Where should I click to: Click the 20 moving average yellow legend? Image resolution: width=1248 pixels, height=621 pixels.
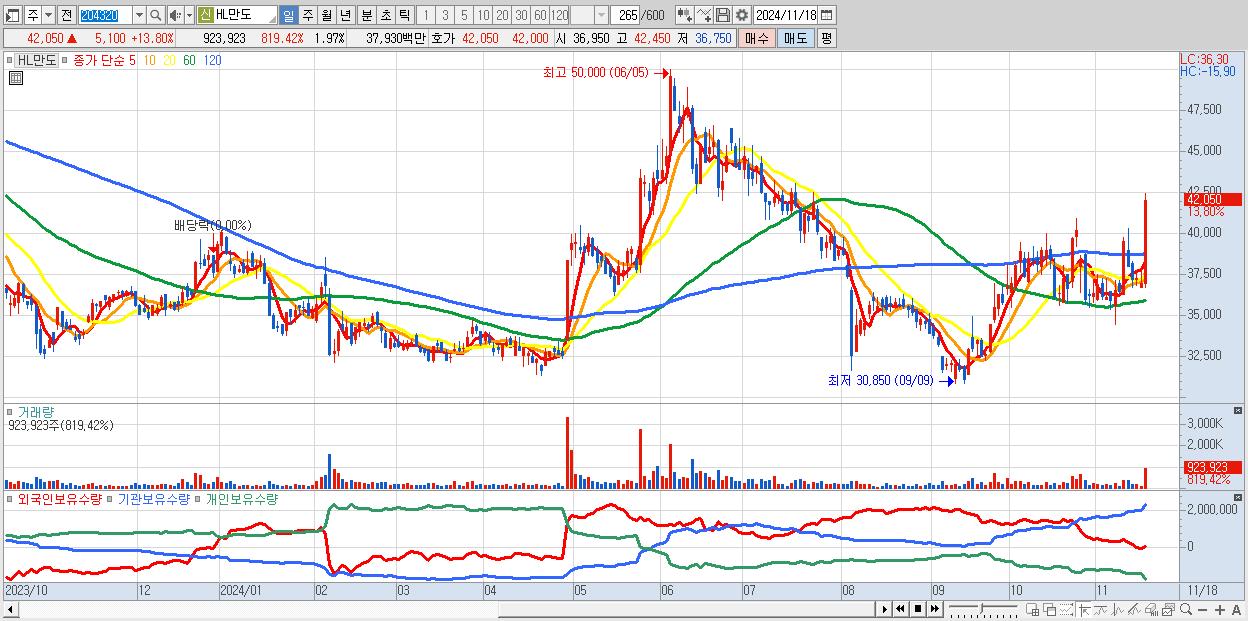click(169, 60)
